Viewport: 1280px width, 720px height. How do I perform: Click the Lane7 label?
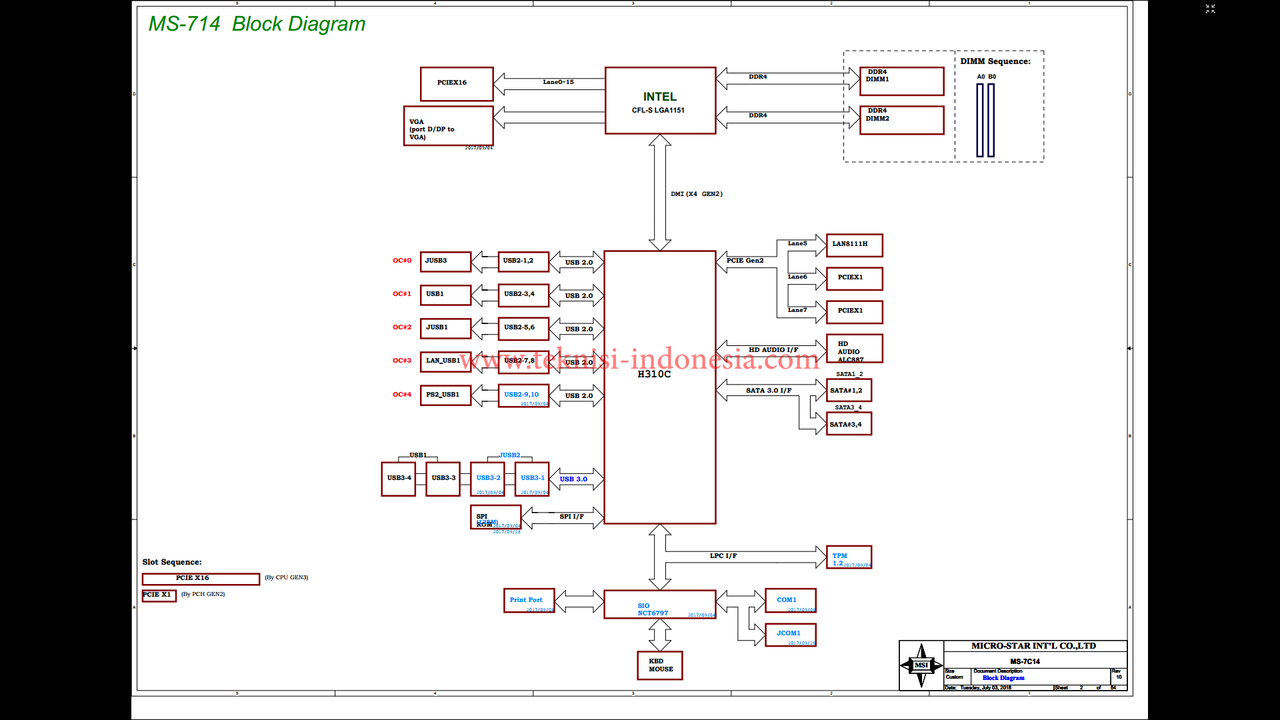pyautogui.click(x=797, y=310)
